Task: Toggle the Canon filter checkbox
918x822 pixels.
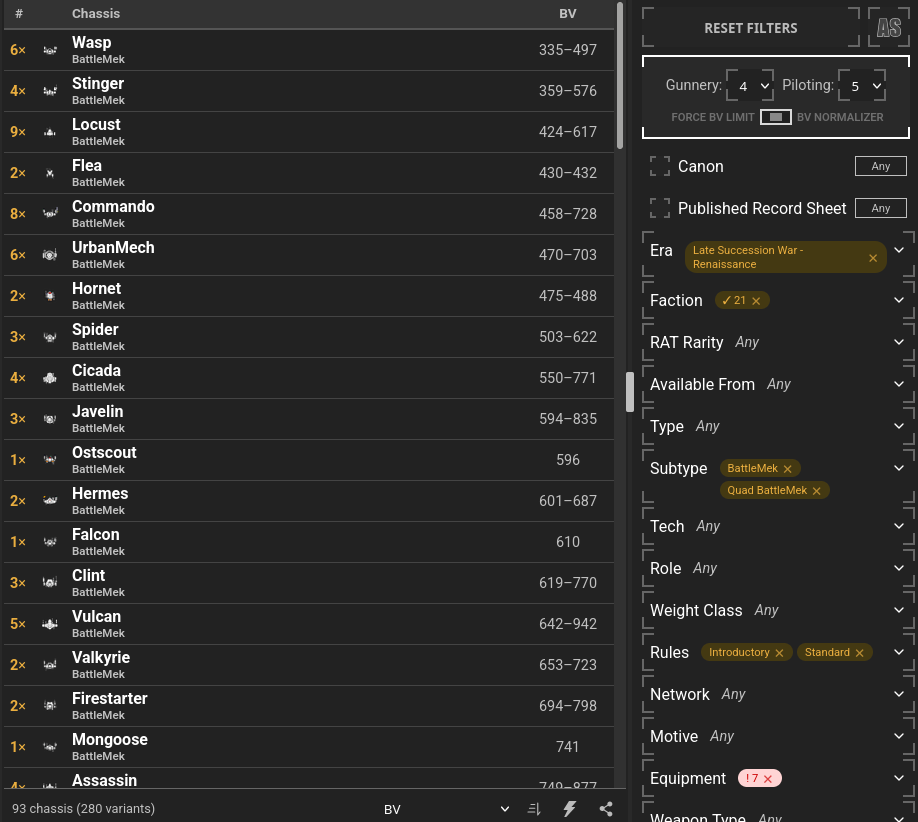Action: [660, 166]
